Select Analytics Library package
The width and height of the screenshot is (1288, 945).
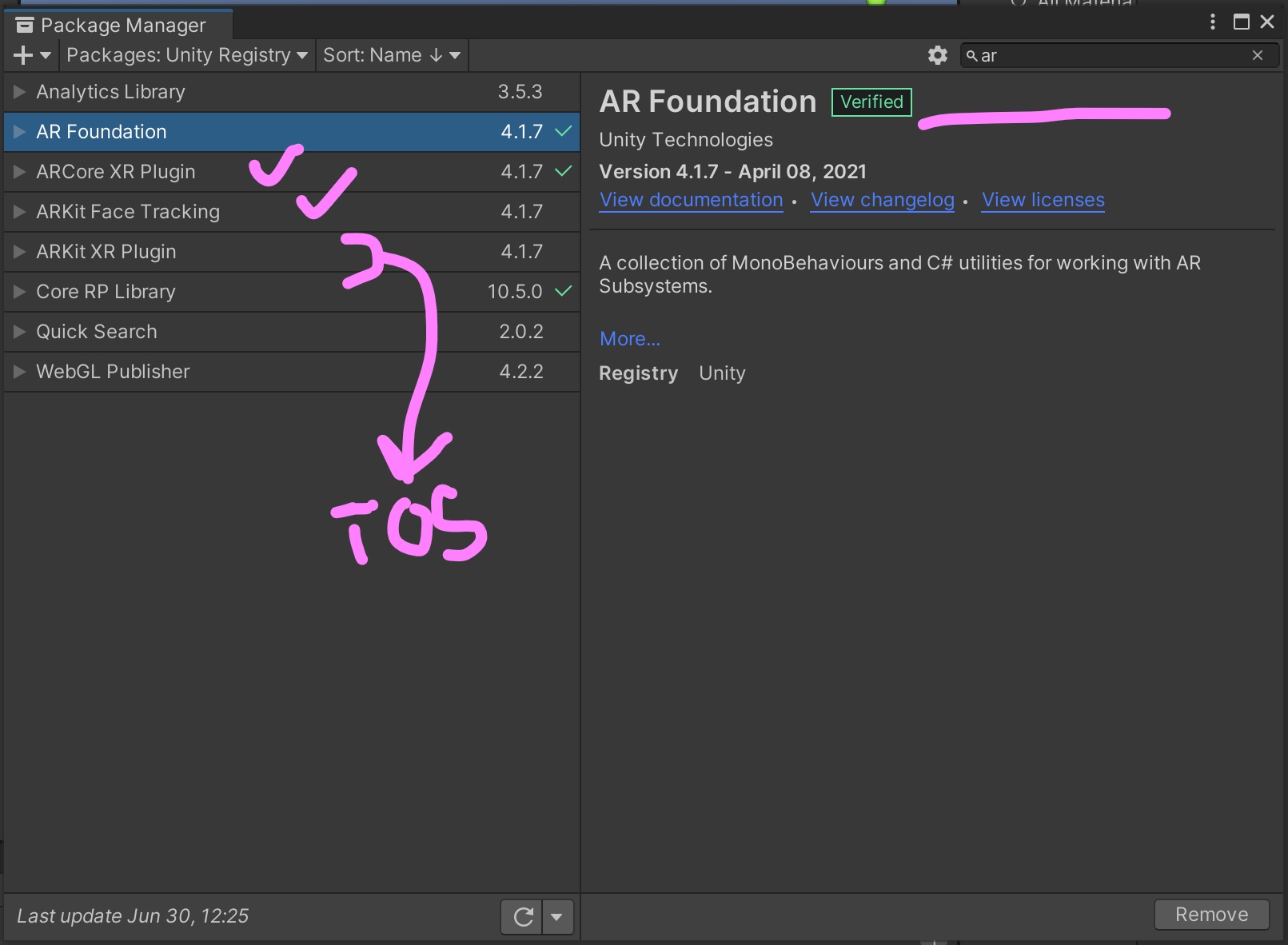292,92
